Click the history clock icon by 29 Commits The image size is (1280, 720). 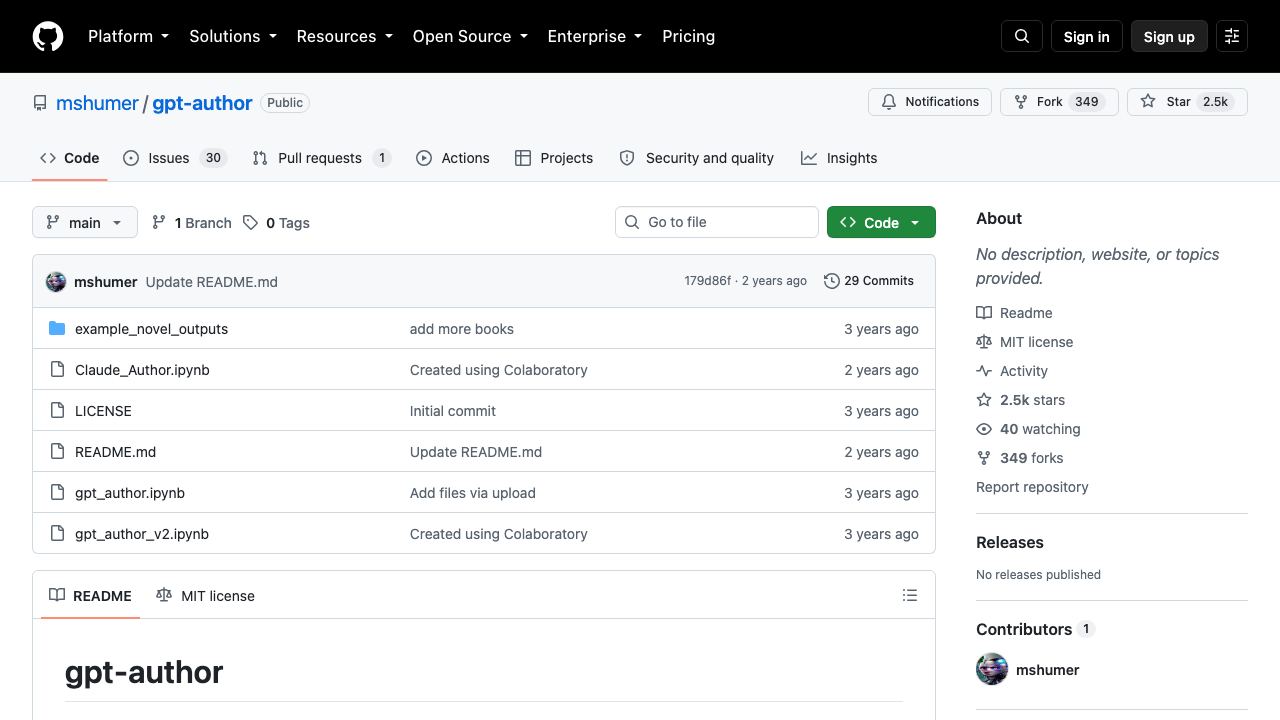[x=831, y=281]
